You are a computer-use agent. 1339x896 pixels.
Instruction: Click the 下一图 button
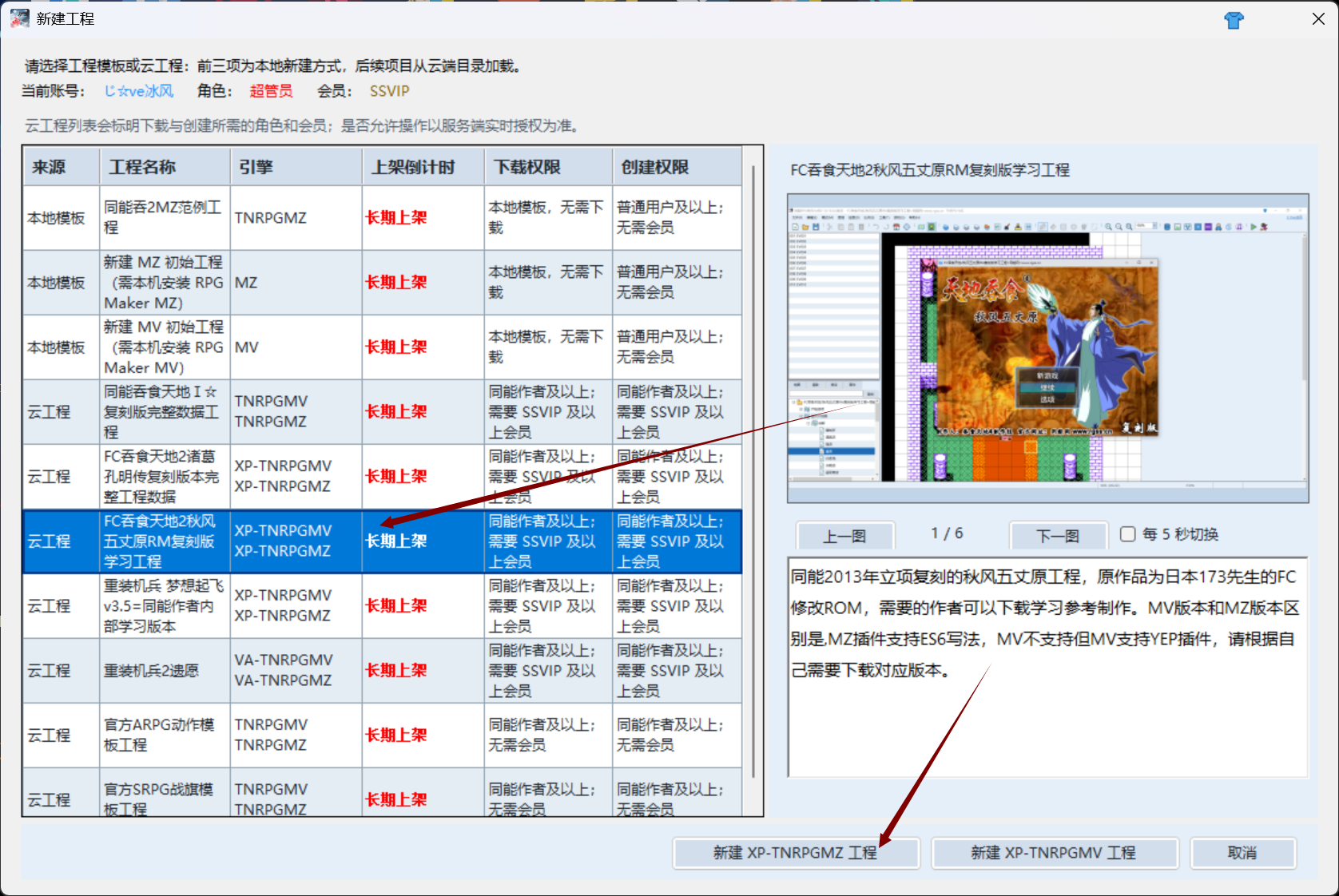[x=1058, y=536]
